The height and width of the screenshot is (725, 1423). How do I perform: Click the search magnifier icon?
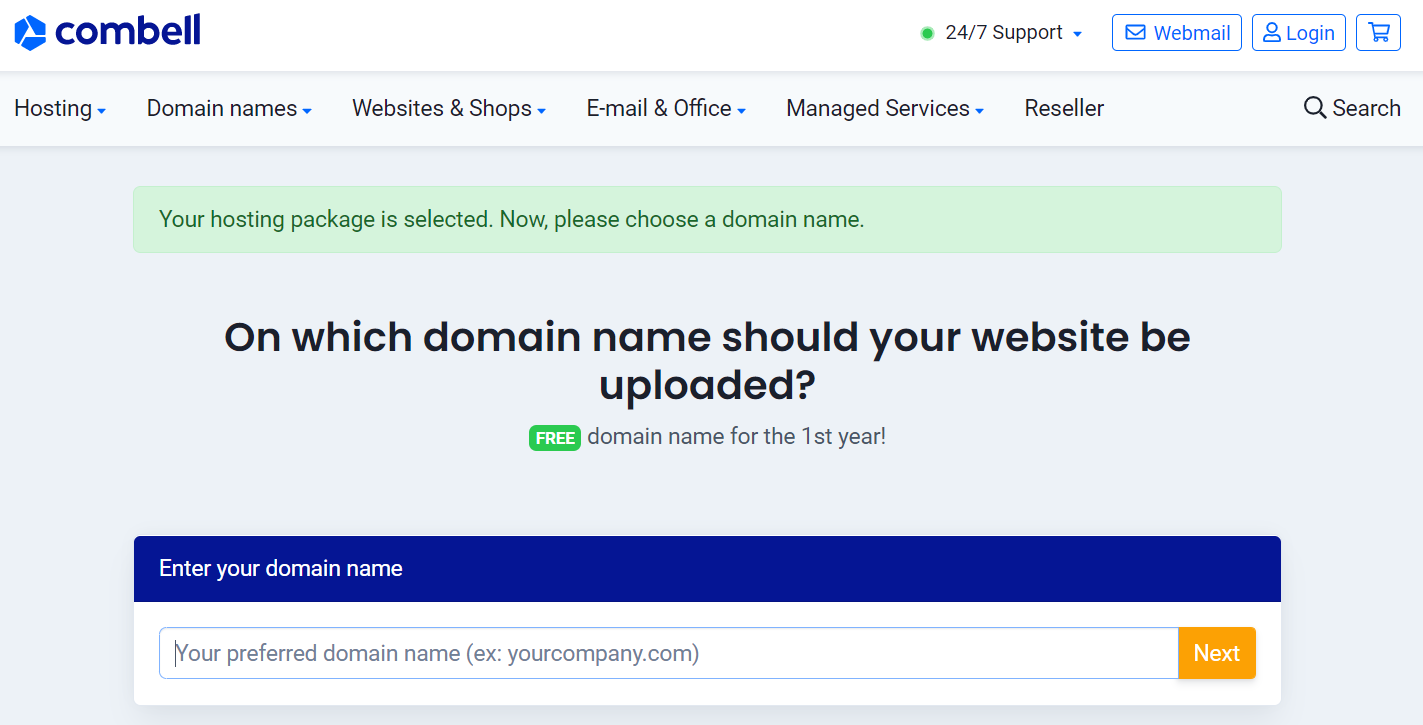(1315, 107)
